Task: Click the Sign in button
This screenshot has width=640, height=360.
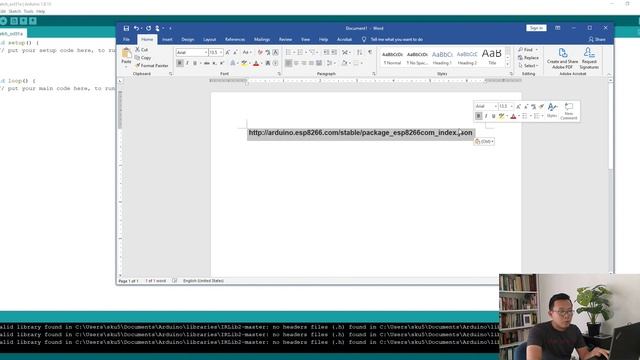Action: tap(536, 28)
